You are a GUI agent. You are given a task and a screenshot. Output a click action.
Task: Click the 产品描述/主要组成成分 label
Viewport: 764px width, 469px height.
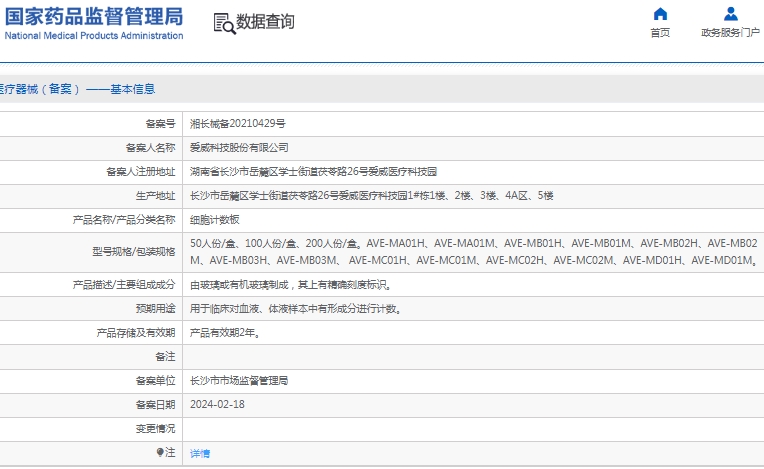point(124,284)
